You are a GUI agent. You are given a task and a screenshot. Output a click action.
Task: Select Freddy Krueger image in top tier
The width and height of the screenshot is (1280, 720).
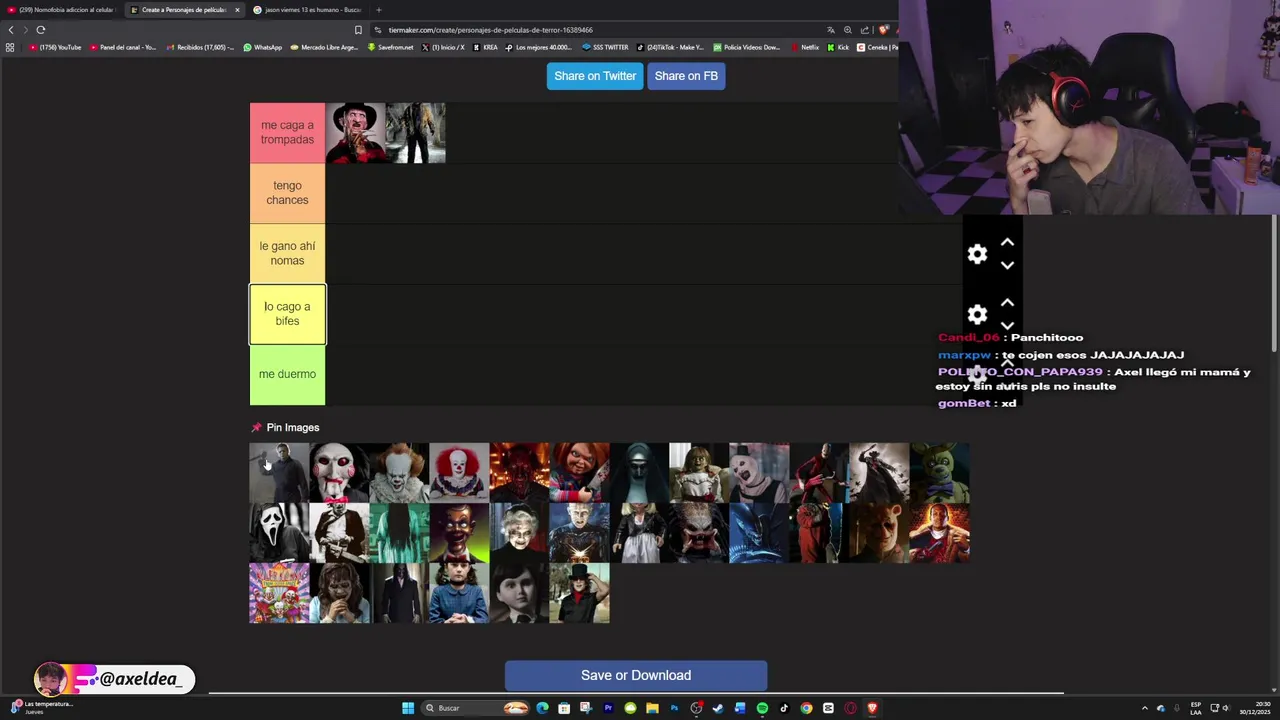tap(355, 132)
